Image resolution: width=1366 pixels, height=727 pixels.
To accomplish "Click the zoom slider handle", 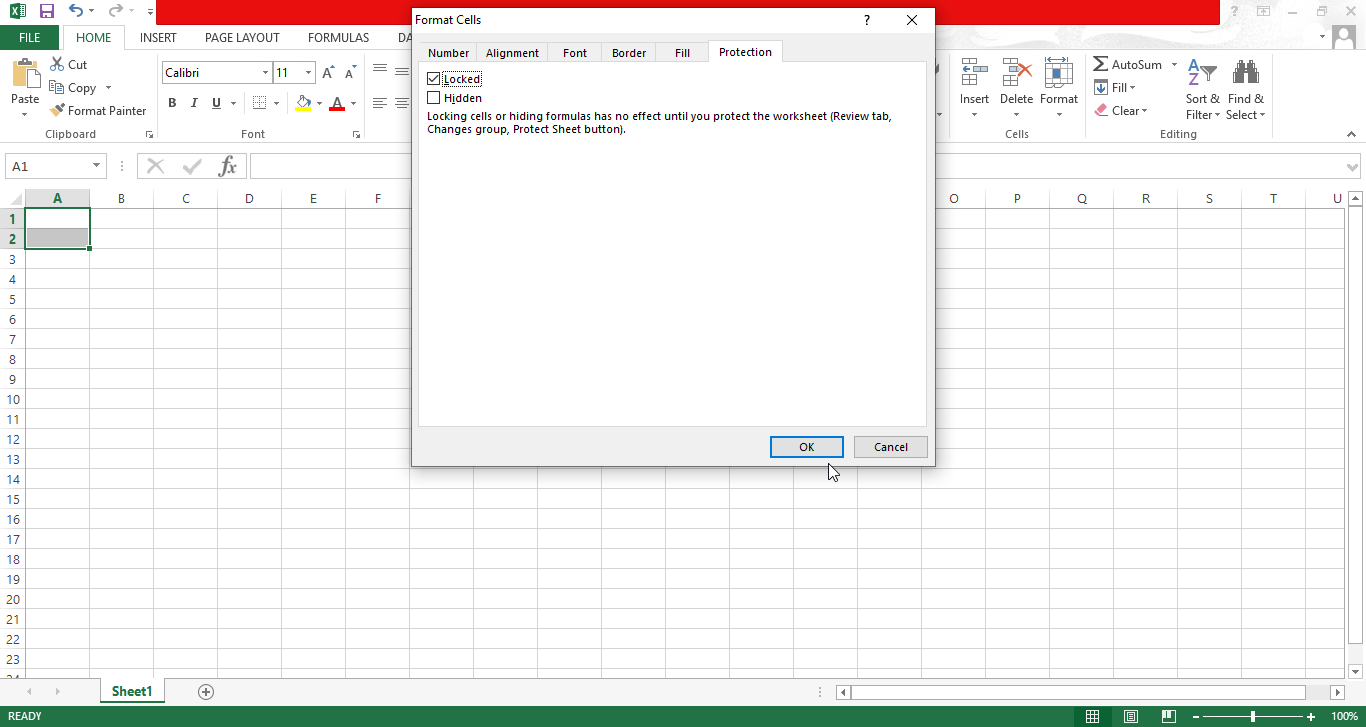I will pos(1253,716).
